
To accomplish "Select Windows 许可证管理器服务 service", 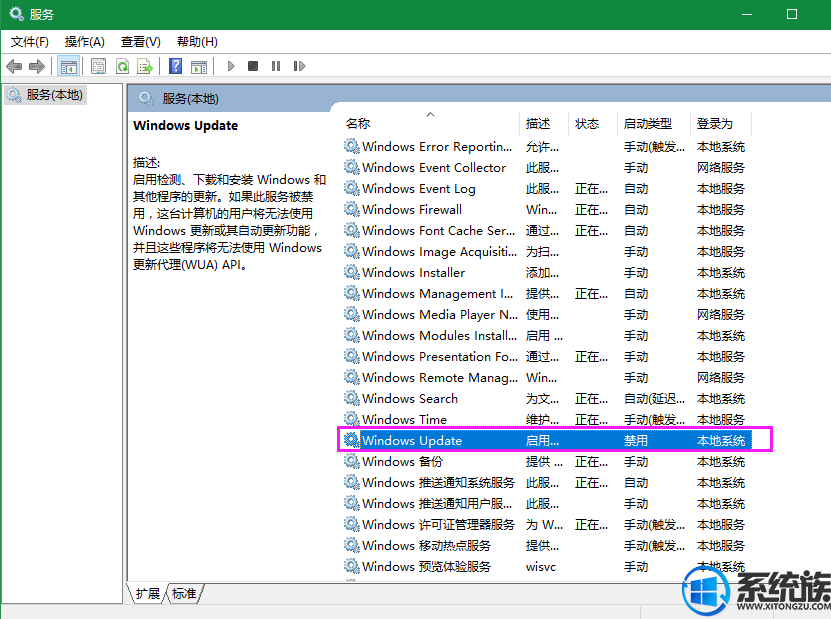I will point(438,524).
